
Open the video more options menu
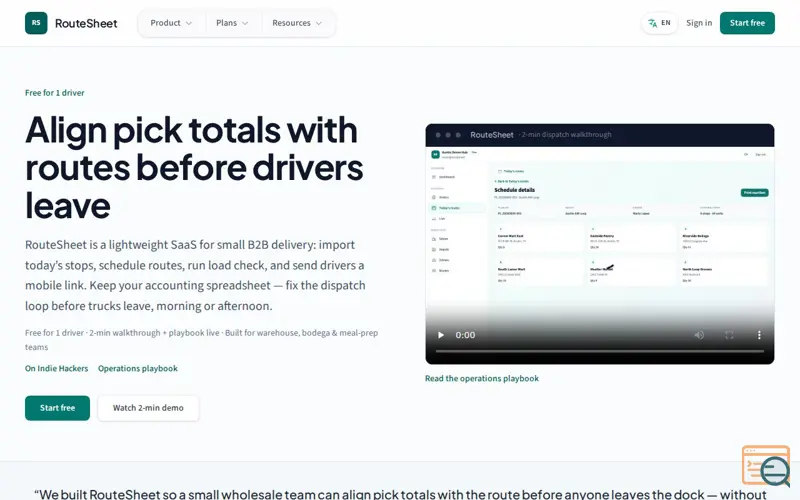point(759,335)
